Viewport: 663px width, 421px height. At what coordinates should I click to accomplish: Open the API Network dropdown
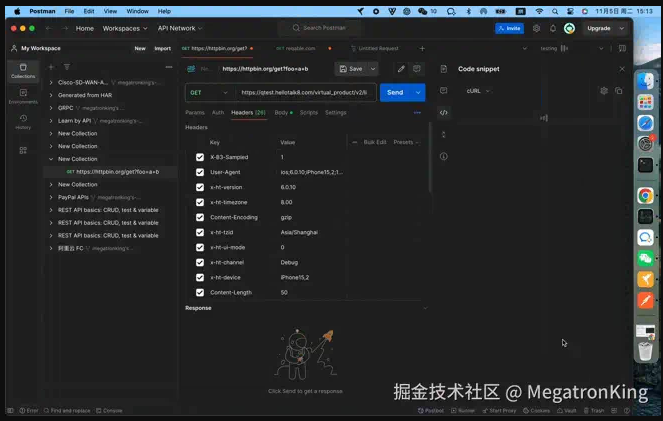tap(180, 28)
